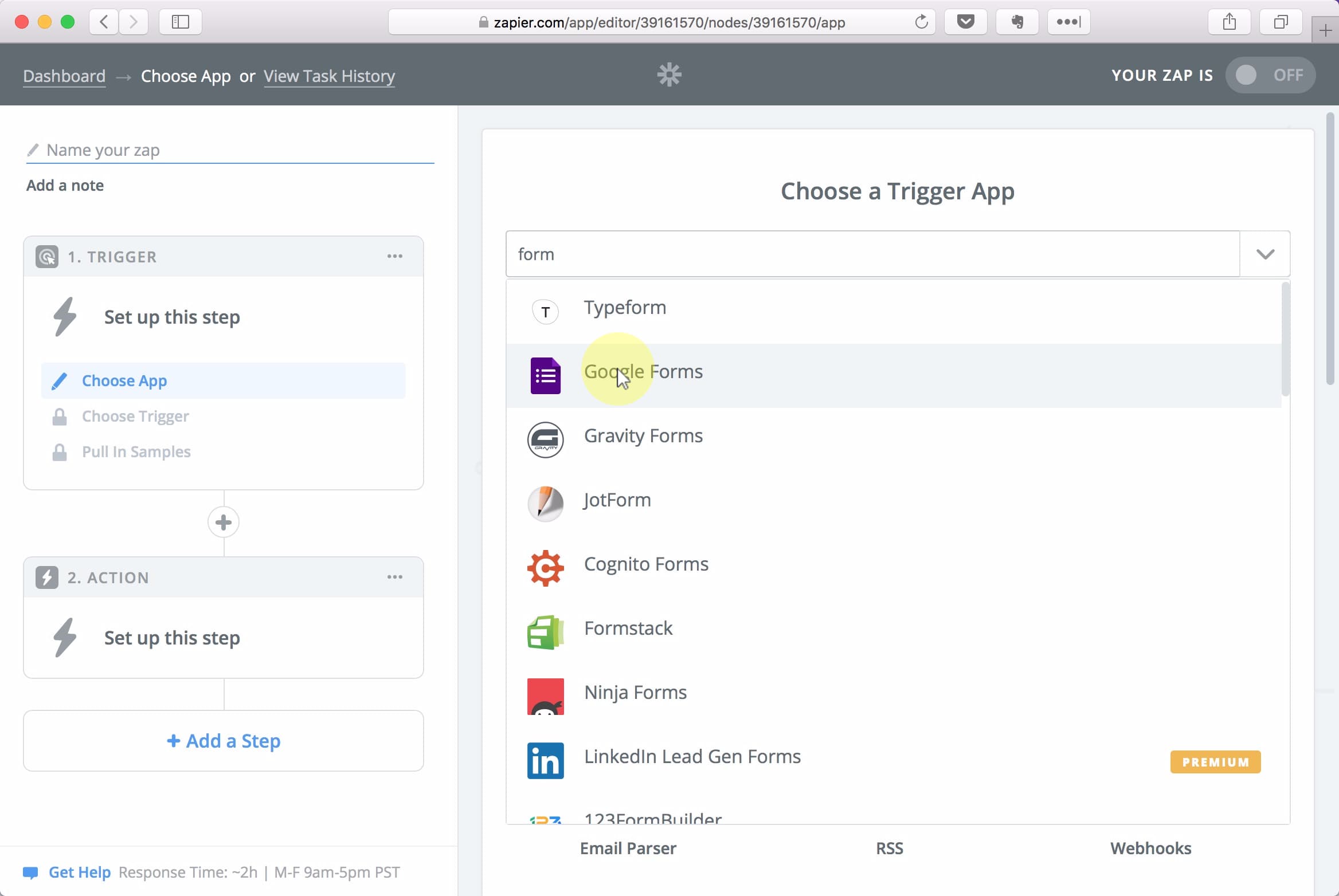1339x896 pixels.
Task: Show all tabs overview button
Action: point(1281,22)
